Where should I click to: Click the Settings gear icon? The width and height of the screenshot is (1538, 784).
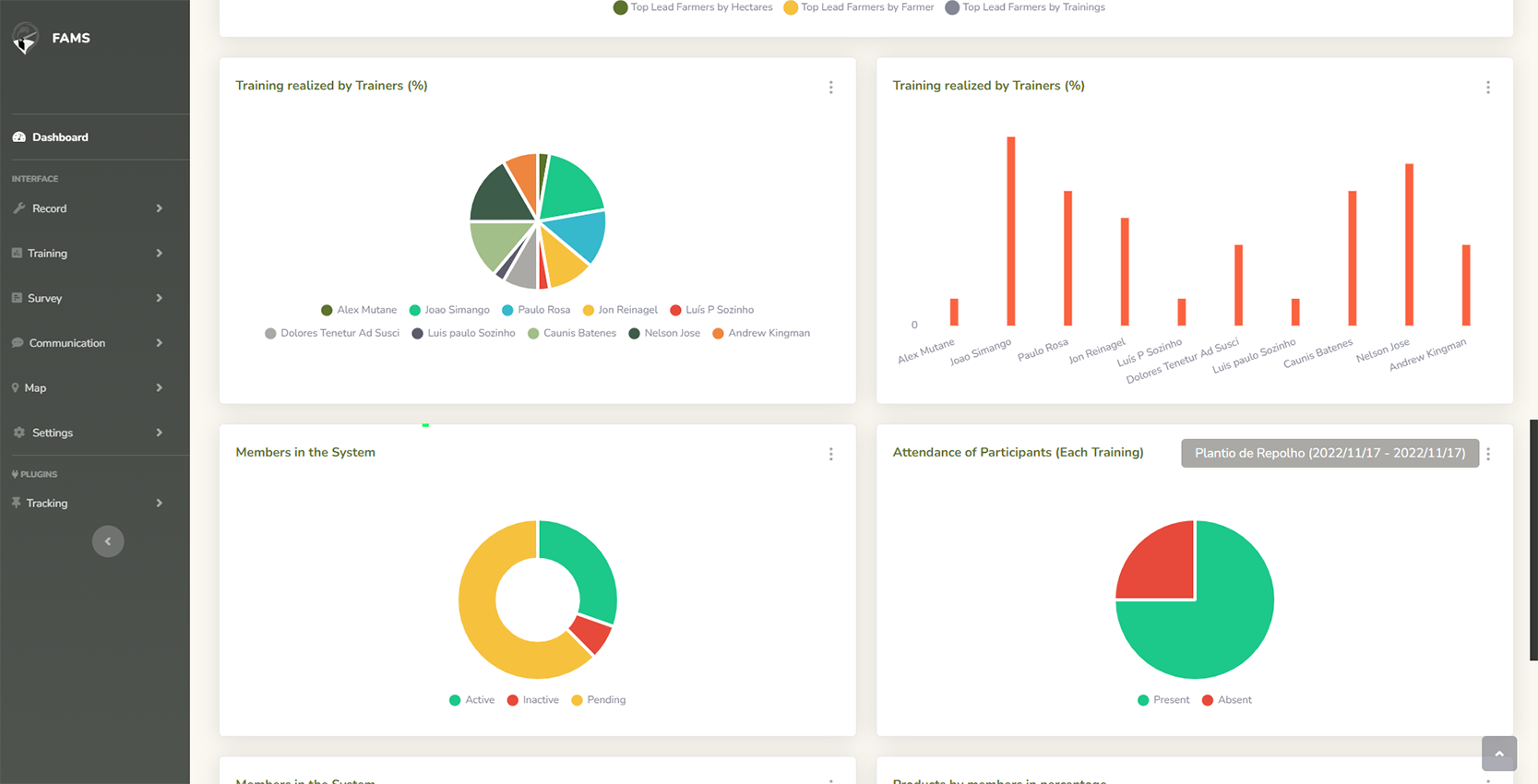(18, 433)
